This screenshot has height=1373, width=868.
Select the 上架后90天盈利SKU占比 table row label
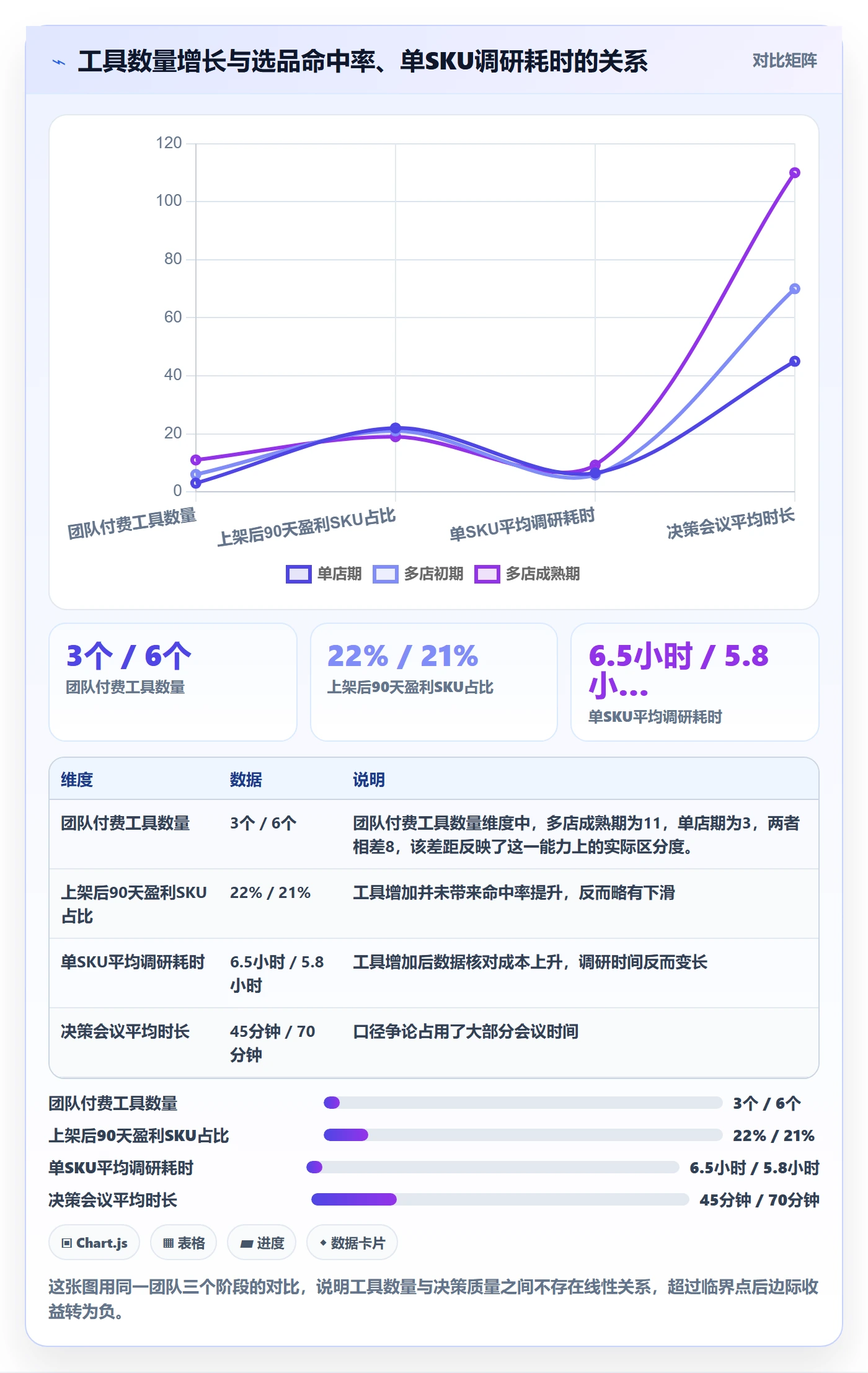[x=134, y=904]
